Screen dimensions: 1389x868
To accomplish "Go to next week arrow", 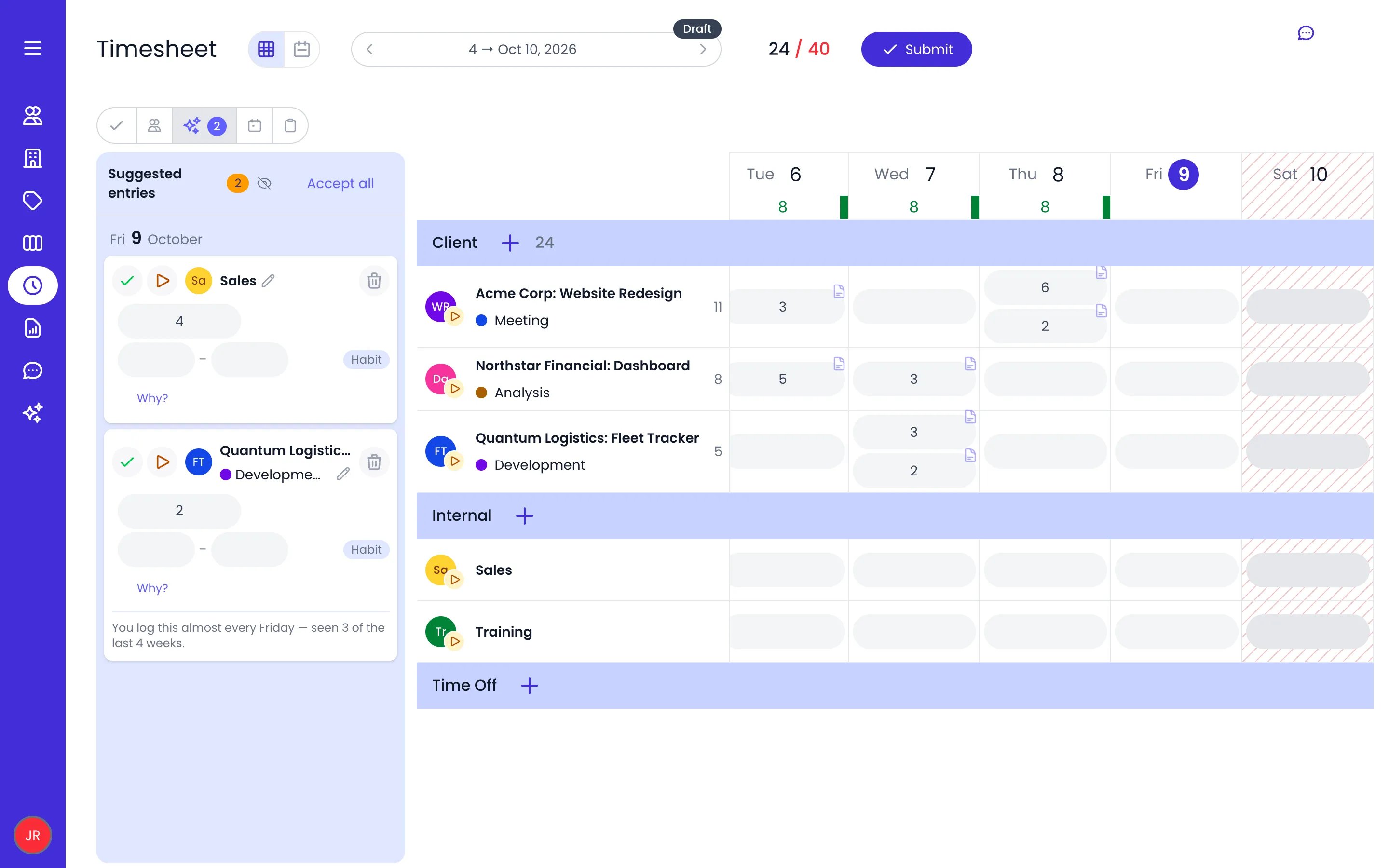I will (703, 49).
